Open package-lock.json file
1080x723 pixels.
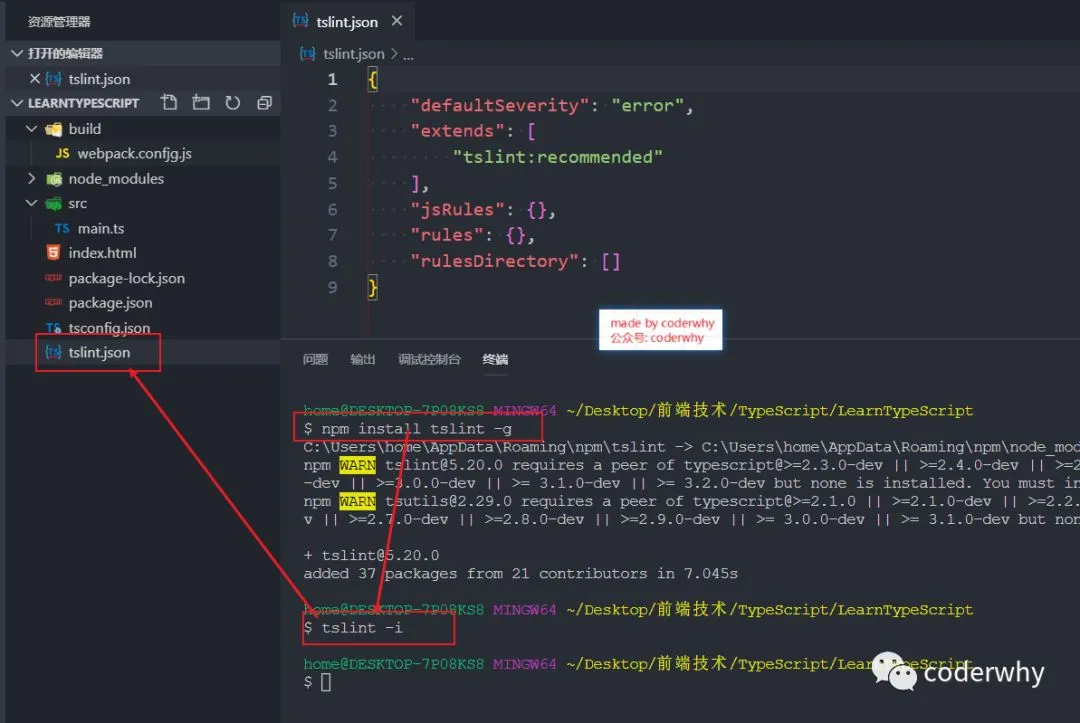(x=127, y=278)
